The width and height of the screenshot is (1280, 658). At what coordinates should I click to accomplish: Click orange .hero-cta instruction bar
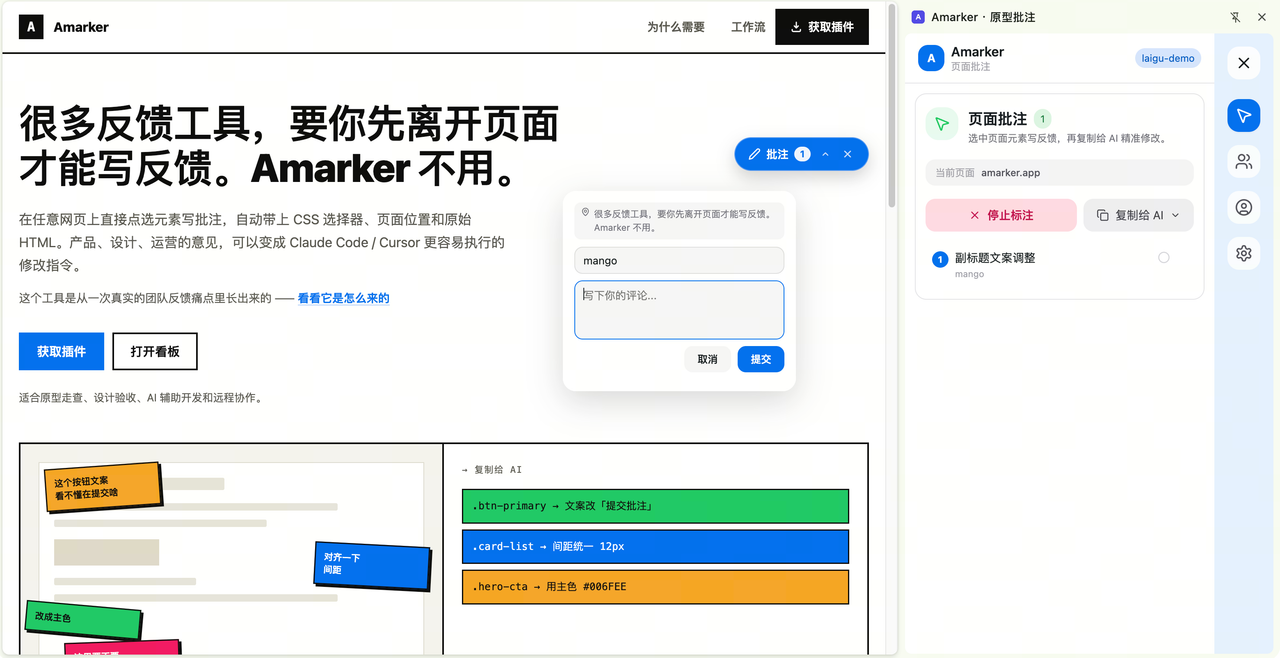[x=655, y=587]
